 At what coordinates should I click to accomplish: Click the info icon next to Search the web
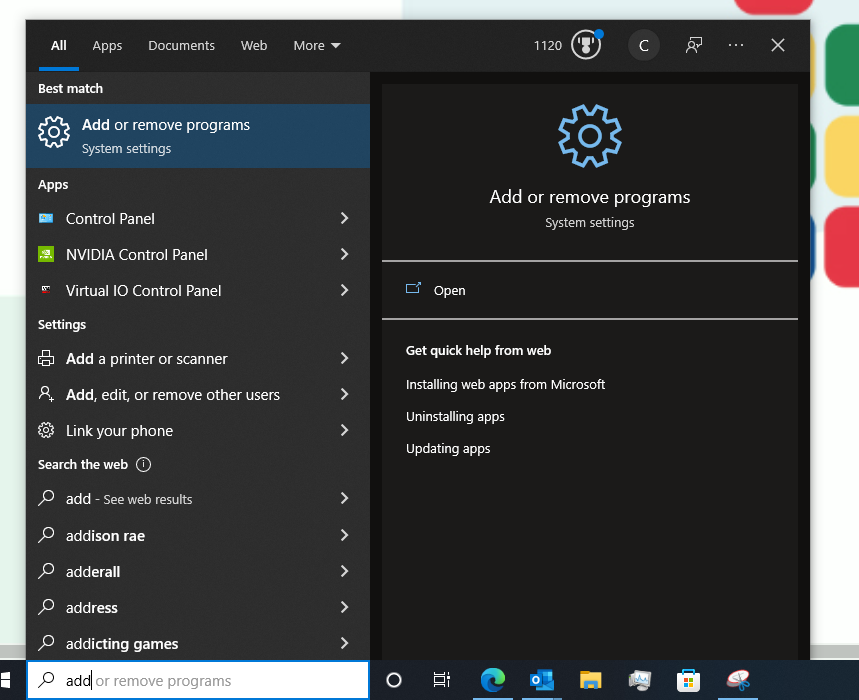pyautogui.click(x=144, y=464)
